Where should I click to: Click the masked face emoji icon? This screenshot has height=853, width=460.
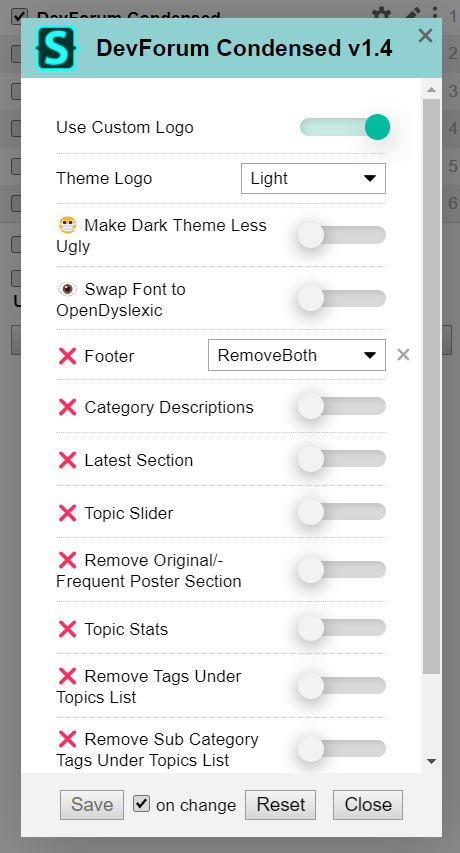(x=67, y=225)
